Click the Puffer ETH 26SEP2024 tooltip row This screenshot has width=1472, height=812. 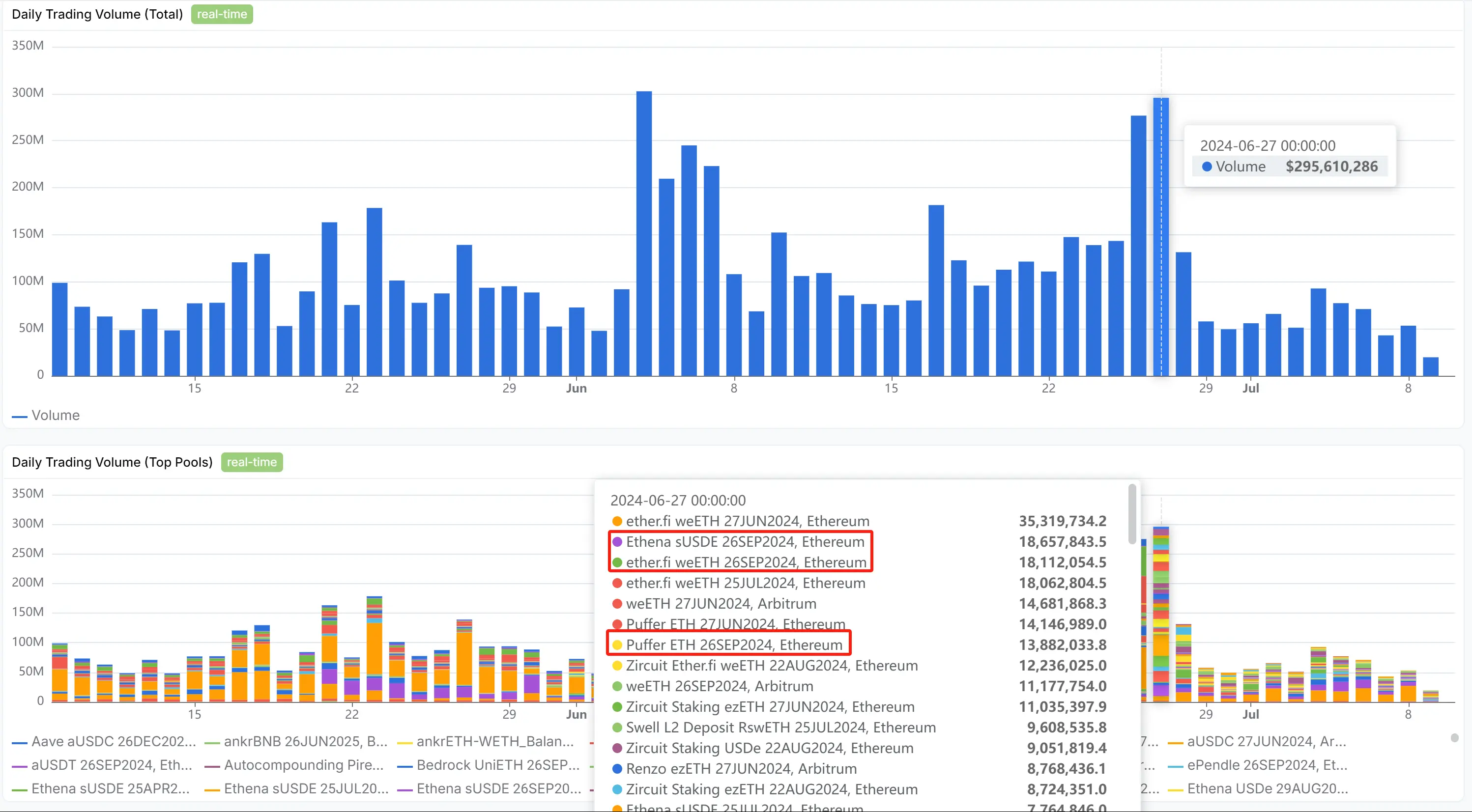tap(734, 645)
